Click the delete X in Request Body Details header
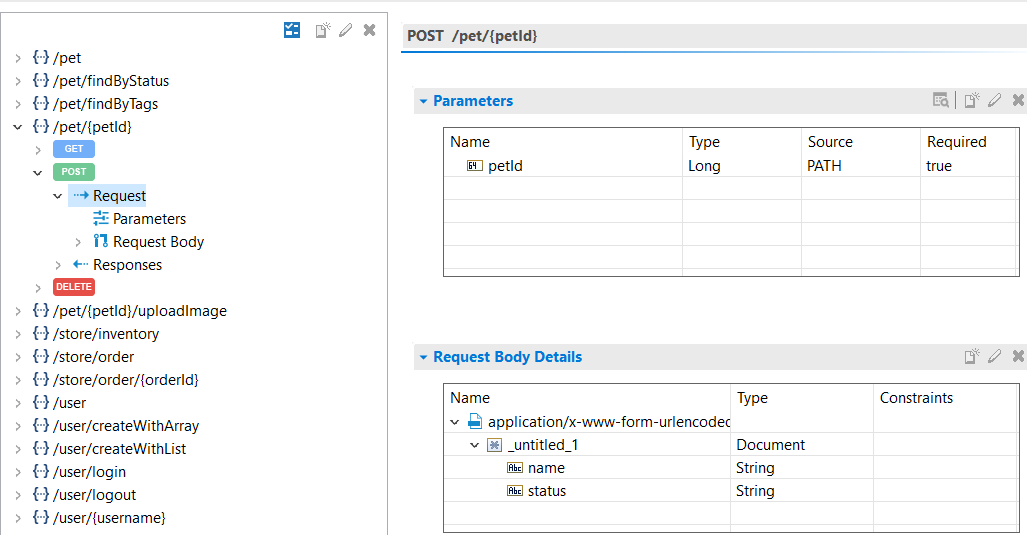 pos(1018,356)
